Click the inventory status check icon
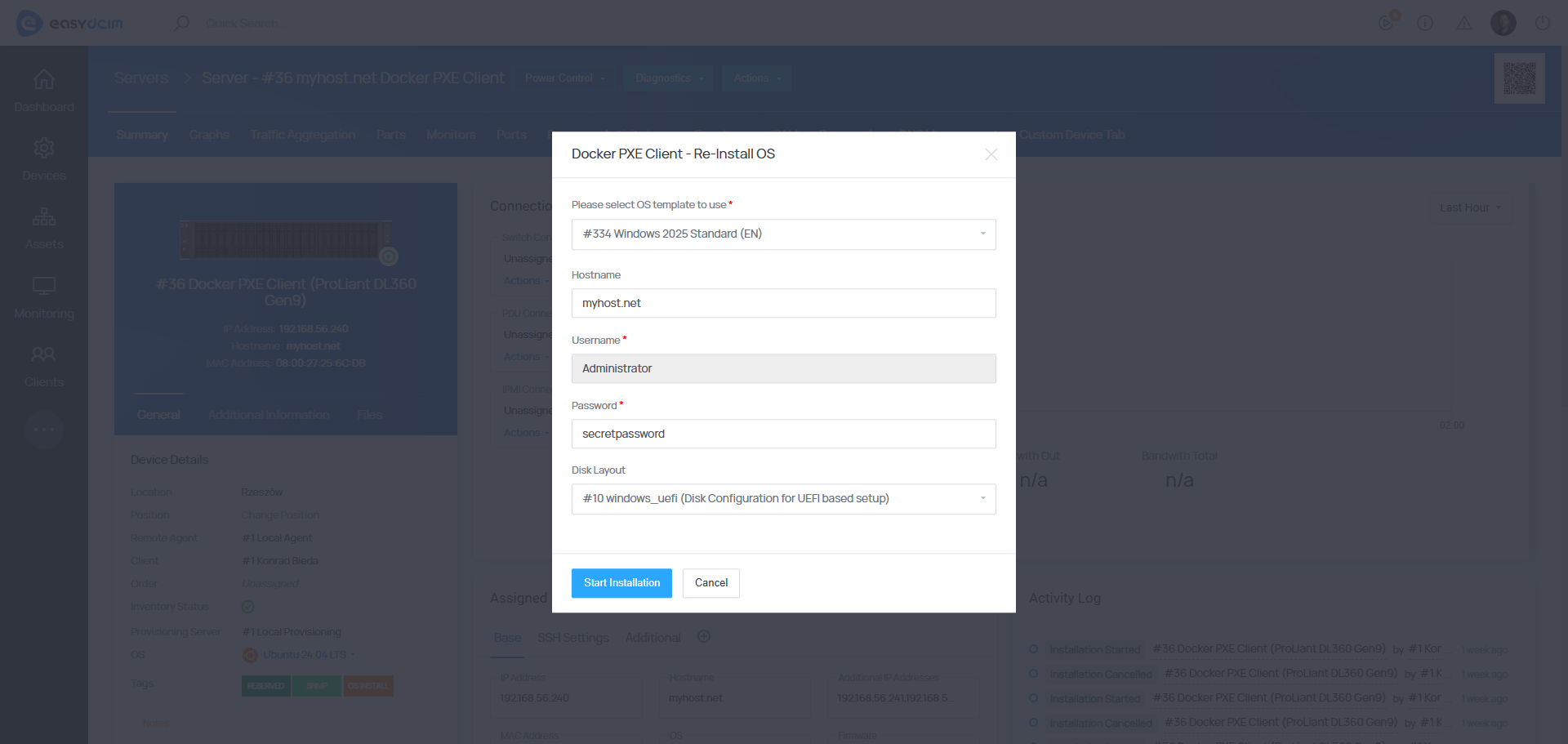This screenshot has height=744, width=1568. [x=248, y=607]
